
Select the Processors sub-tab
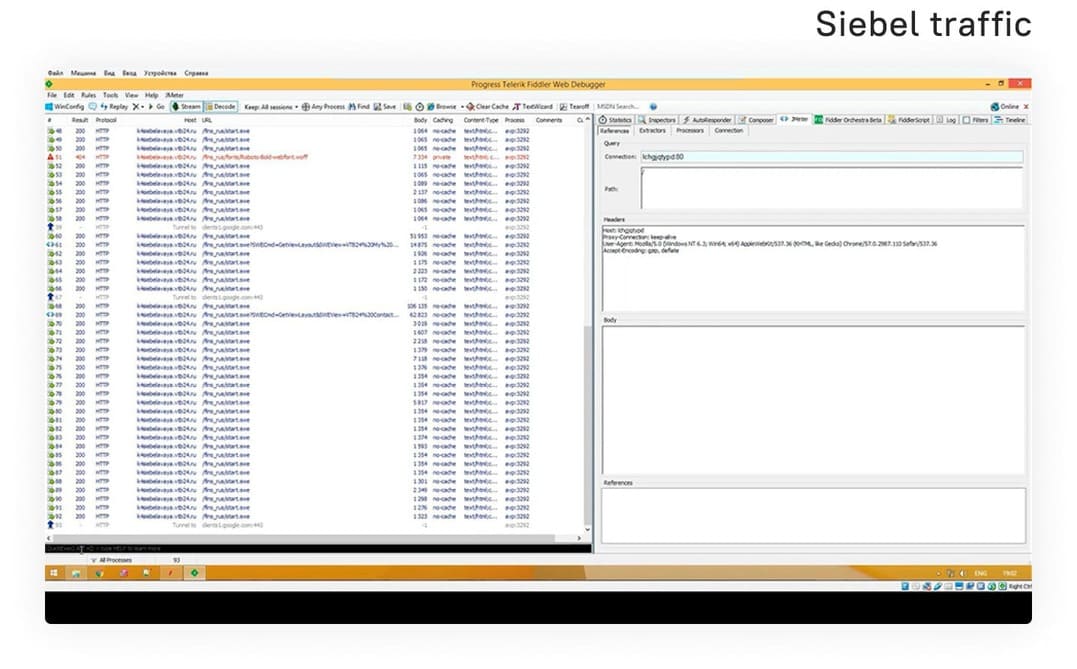690,131
